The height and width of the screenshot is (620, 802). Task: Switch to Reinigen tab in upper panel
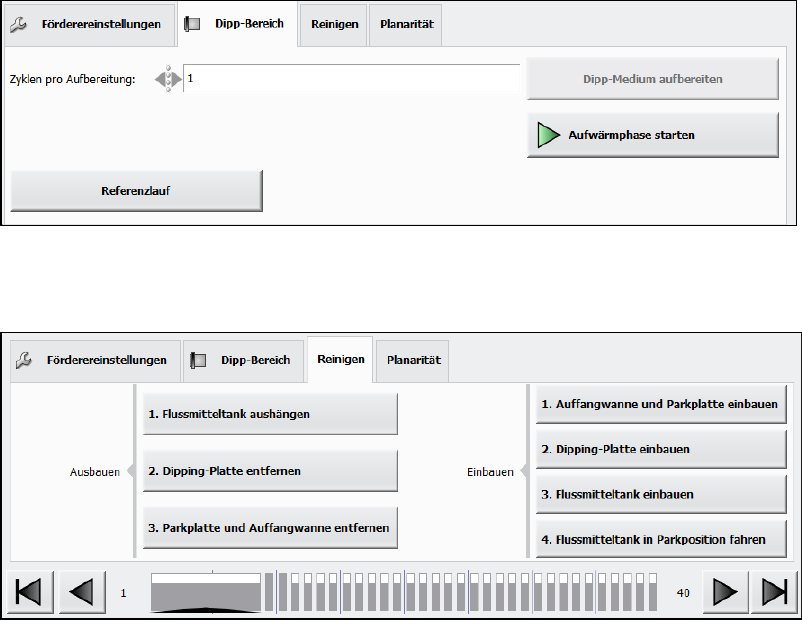coord(334,25)
